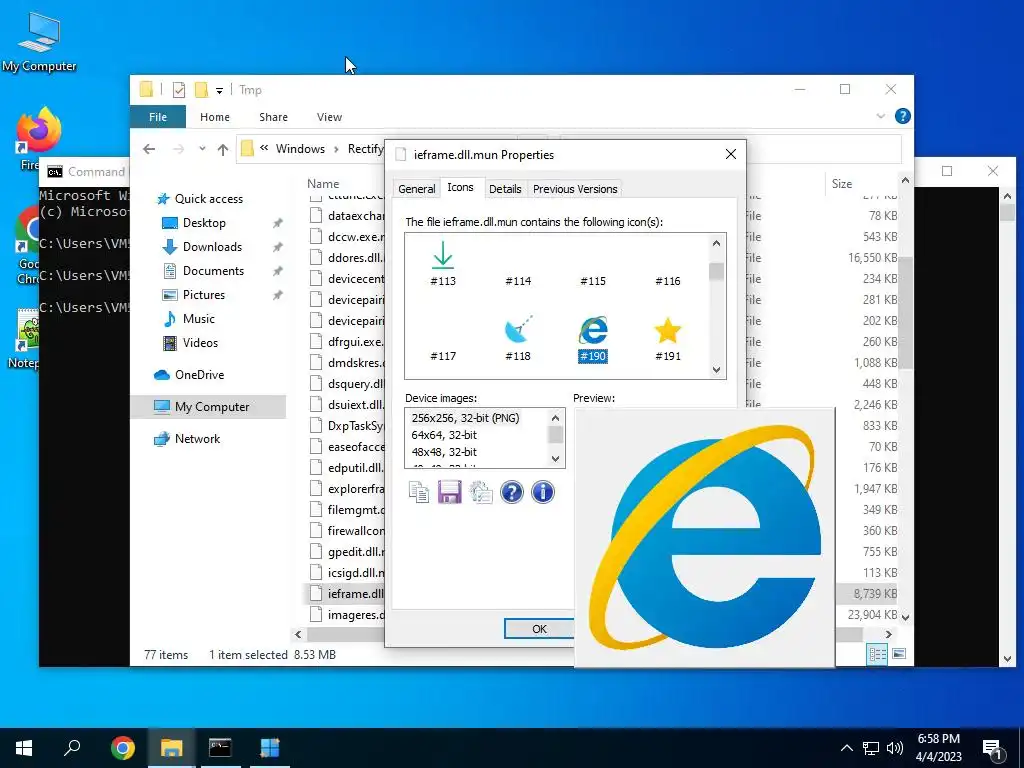Click the device images scroll down arrow
1024x768 pixels.
(x=556, y=458)
